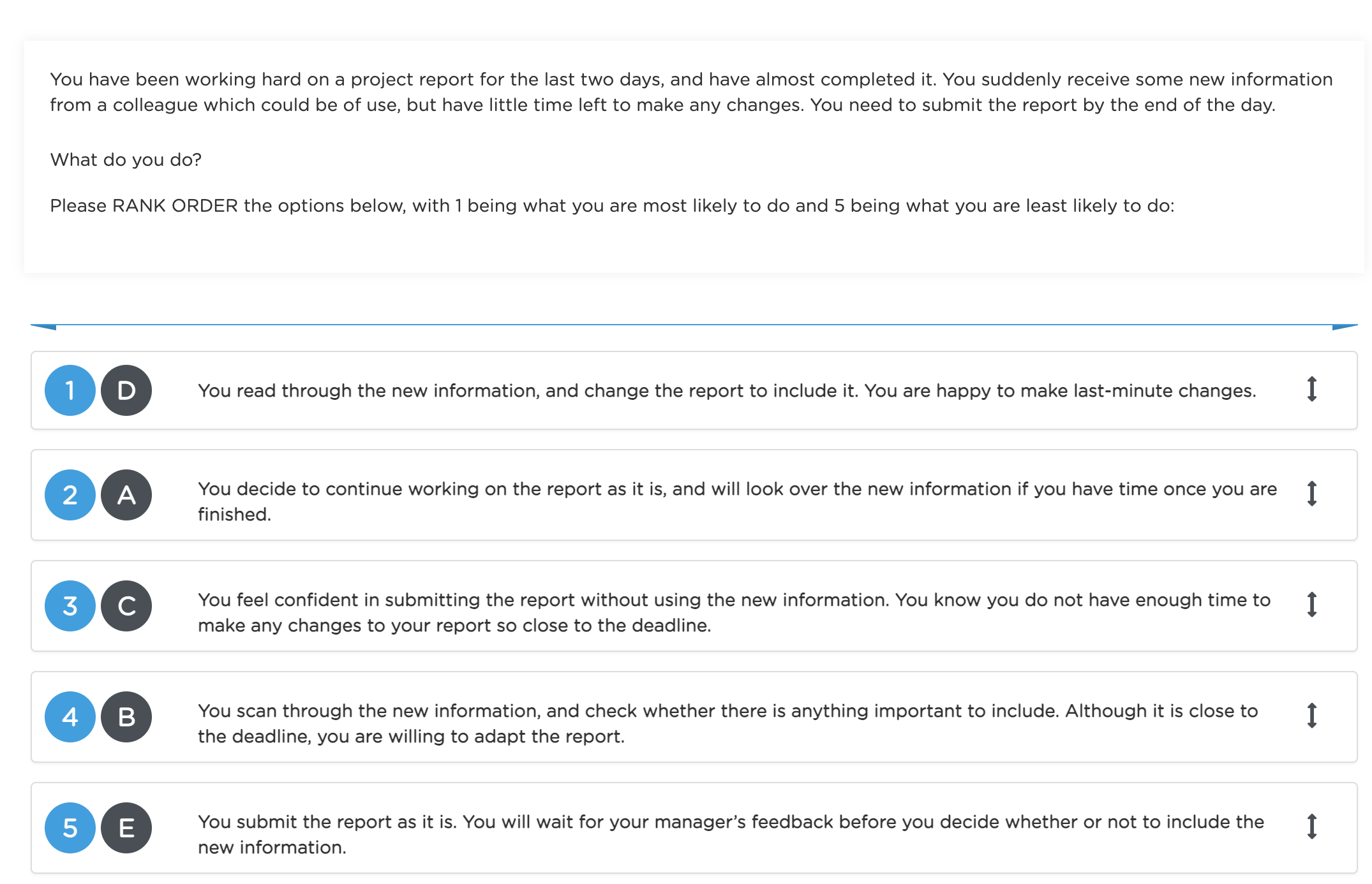Viewport: 1372px width, 884px height.
Task: Select the option about continuing report as is
Action: point(694,495)
